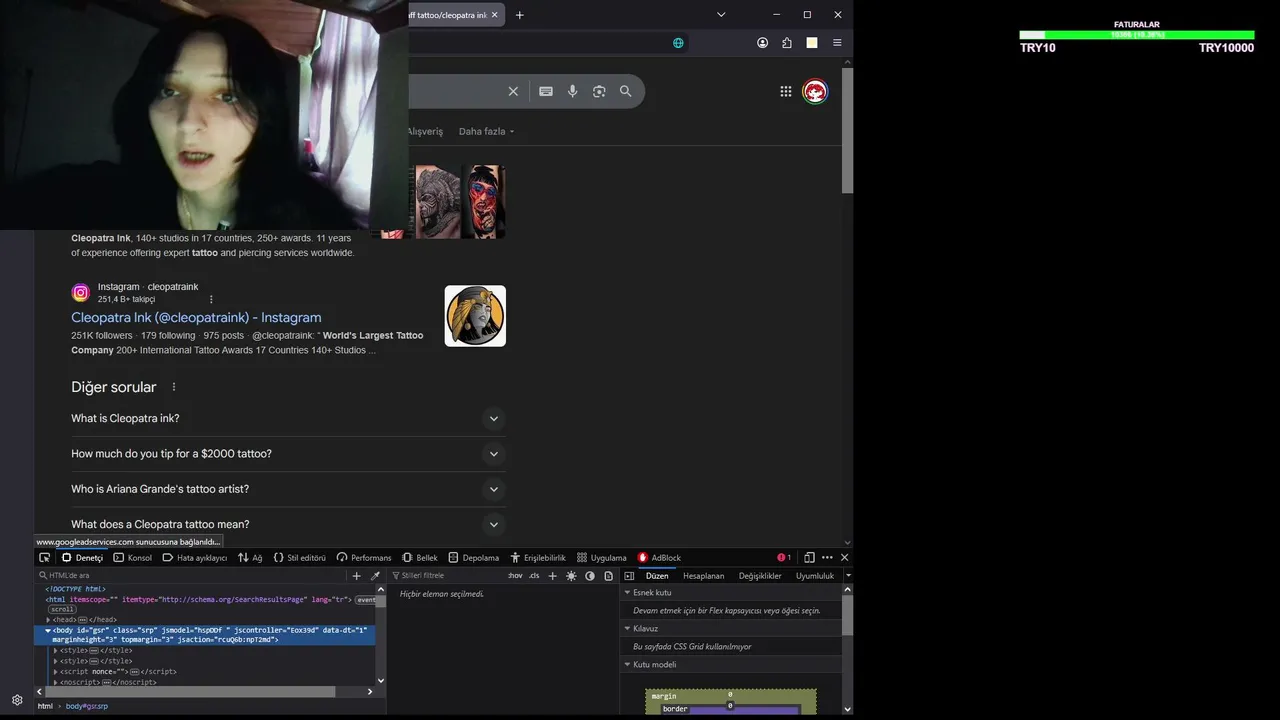
Task: Click the search magnifier icon in Google search box
Action: (x=626, y=91)
